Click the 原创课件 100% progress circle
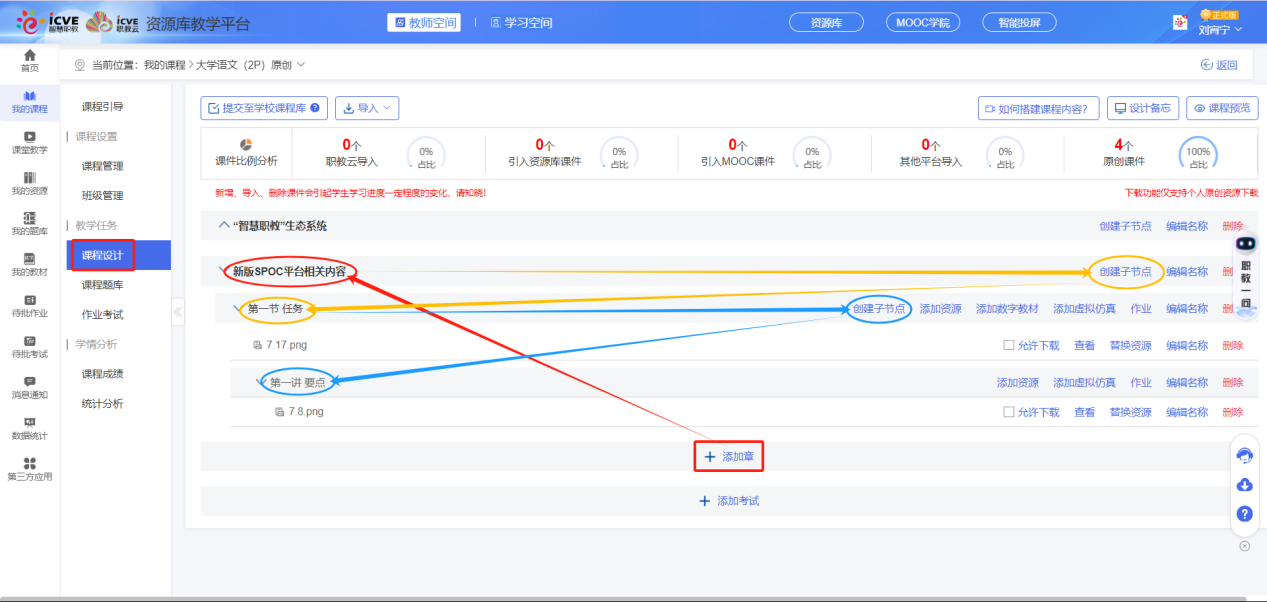 tap(1198, 154)
